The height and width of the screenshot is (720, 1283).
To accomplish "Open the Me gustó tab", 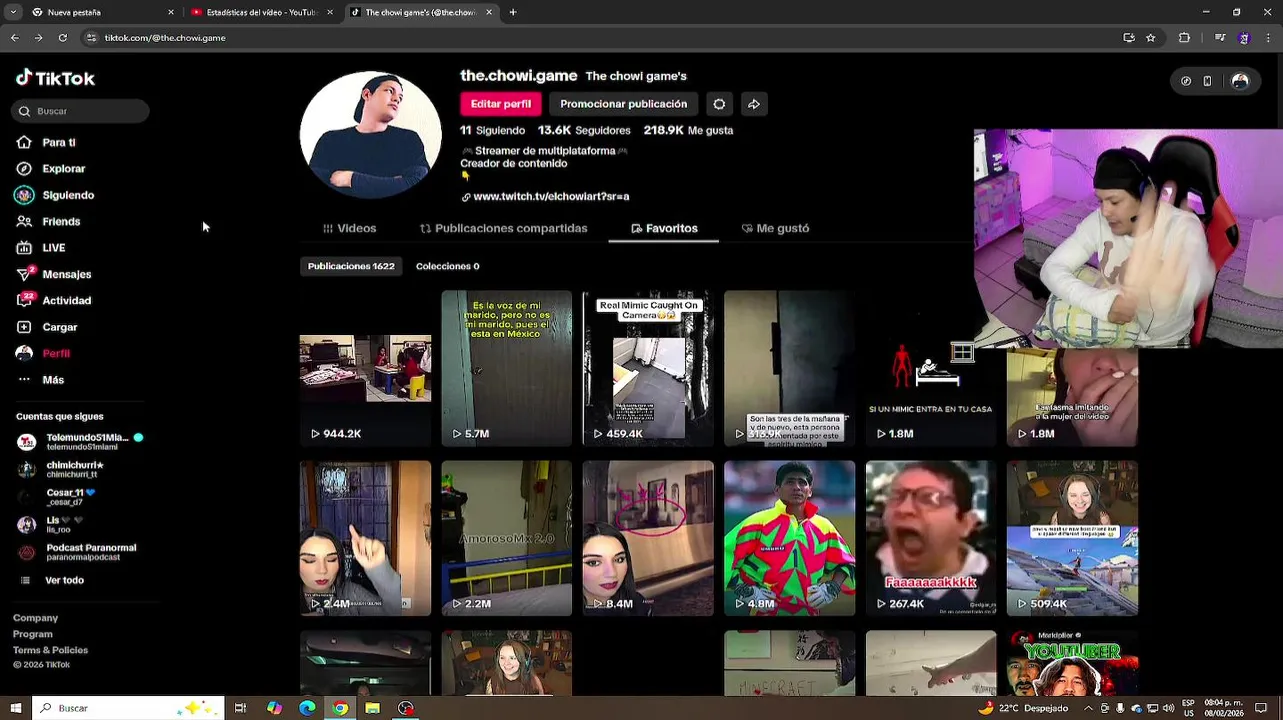I will 775,228.
